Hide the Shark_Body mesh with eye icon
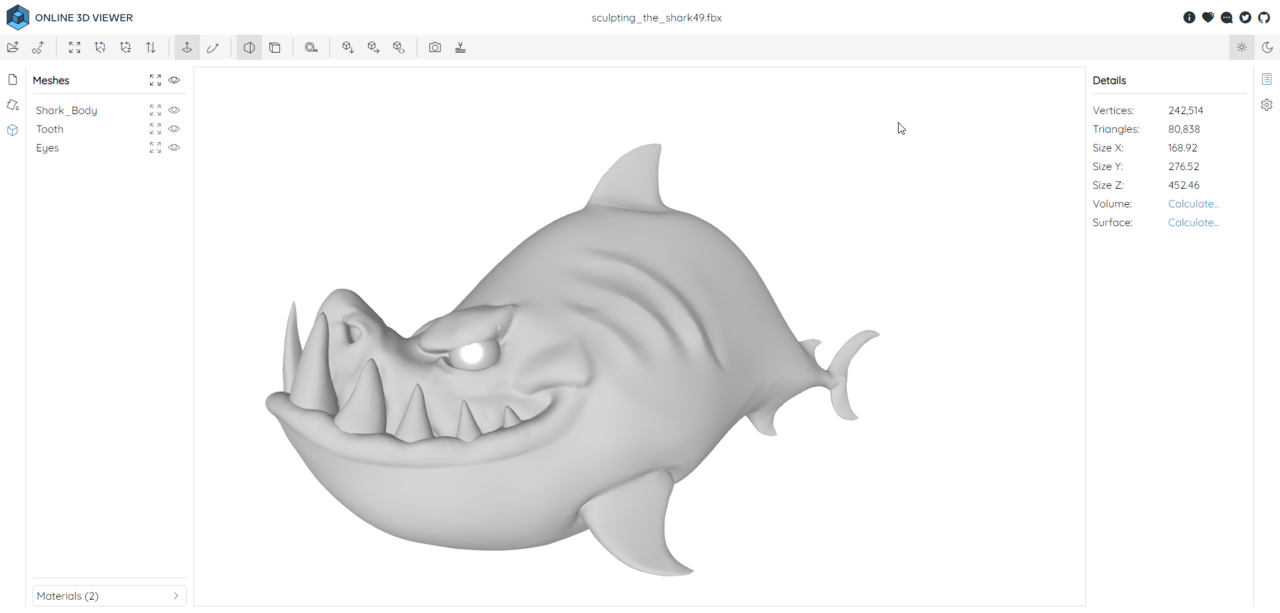This screenshot has height=613, width=1280. point(174,110)
